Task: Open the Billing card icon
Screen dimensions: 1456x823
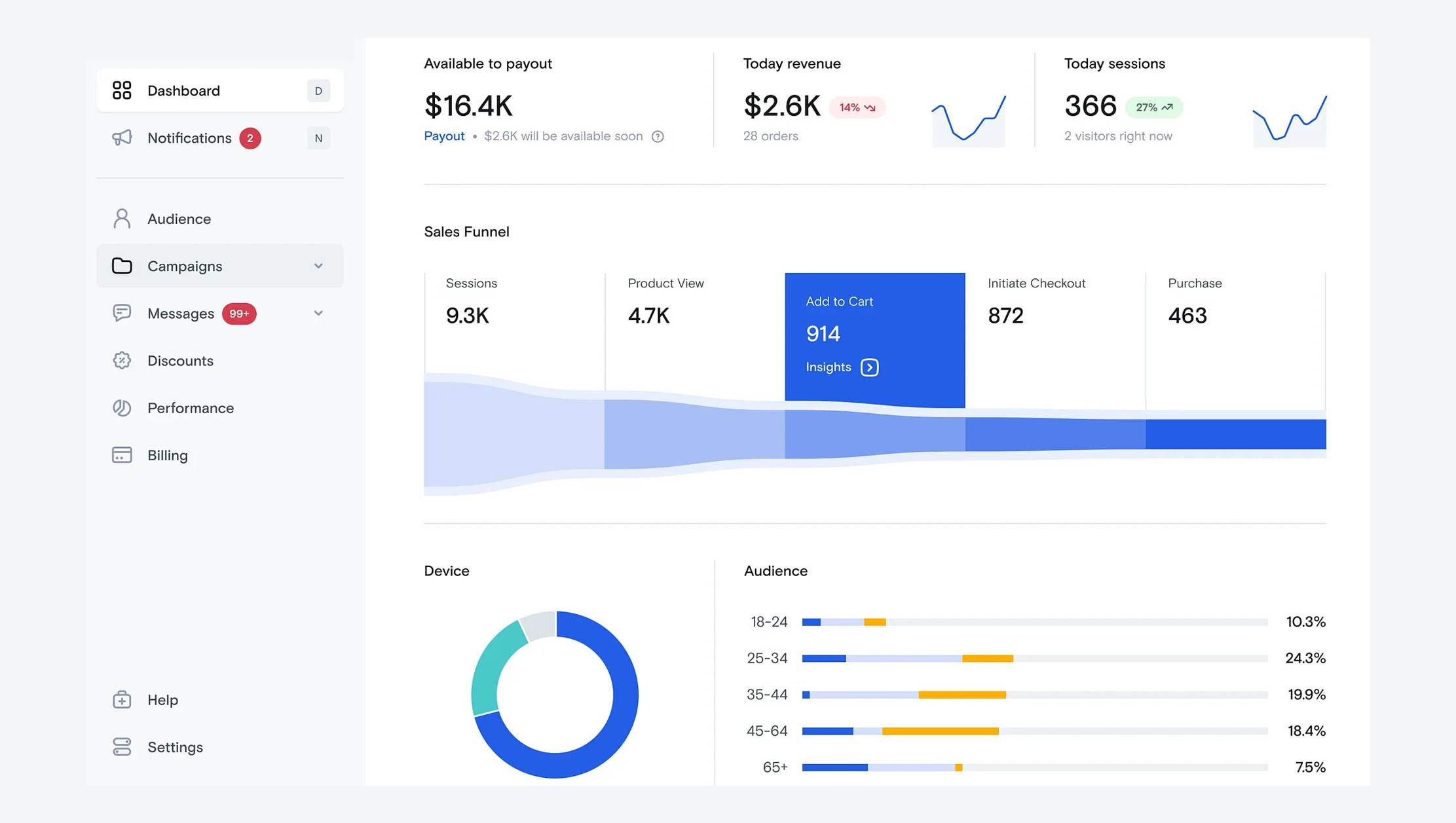Action: (122, 454)
